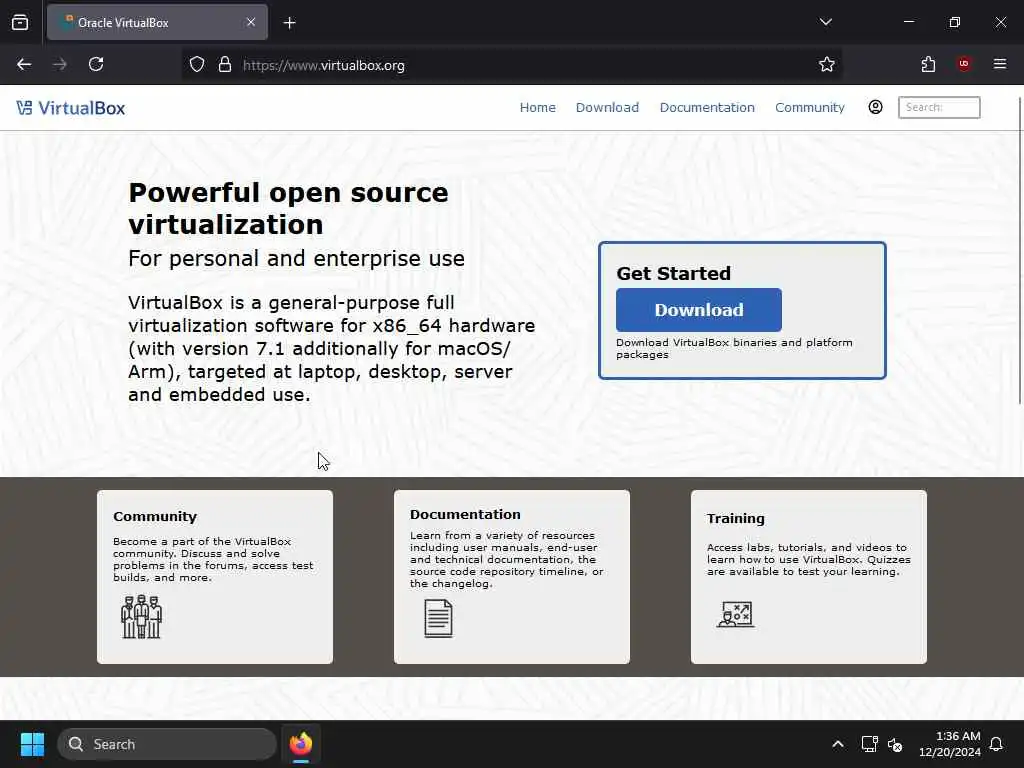
Task: Click the Documentation page icon
Action: pos(438,618)
